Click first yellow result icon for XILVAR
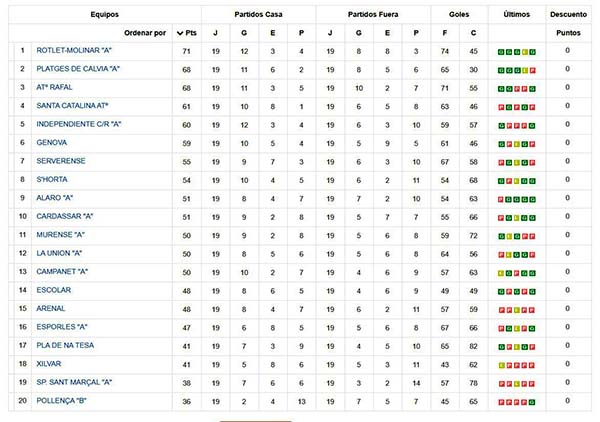Image resolution: width=600 pixels, height=422 pixels. pyautogui.click(x=501, y=365)
